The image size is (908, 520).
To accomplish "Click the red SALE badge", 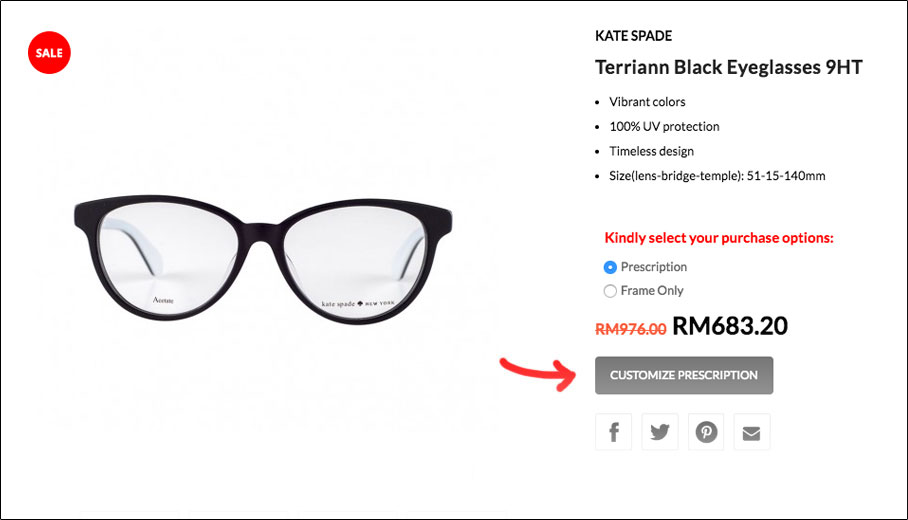I will point(49,53).
